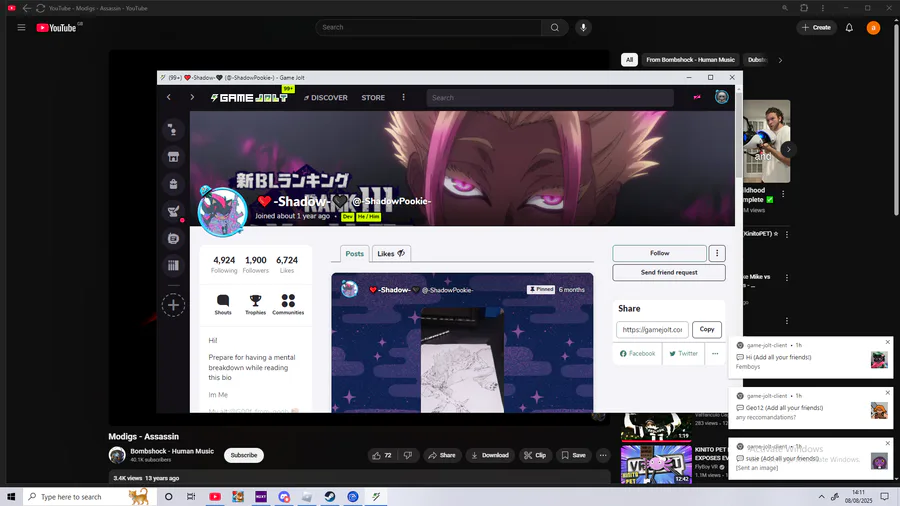
Task: Open more share options ellipsis
Action: click(x=715, y=353)
